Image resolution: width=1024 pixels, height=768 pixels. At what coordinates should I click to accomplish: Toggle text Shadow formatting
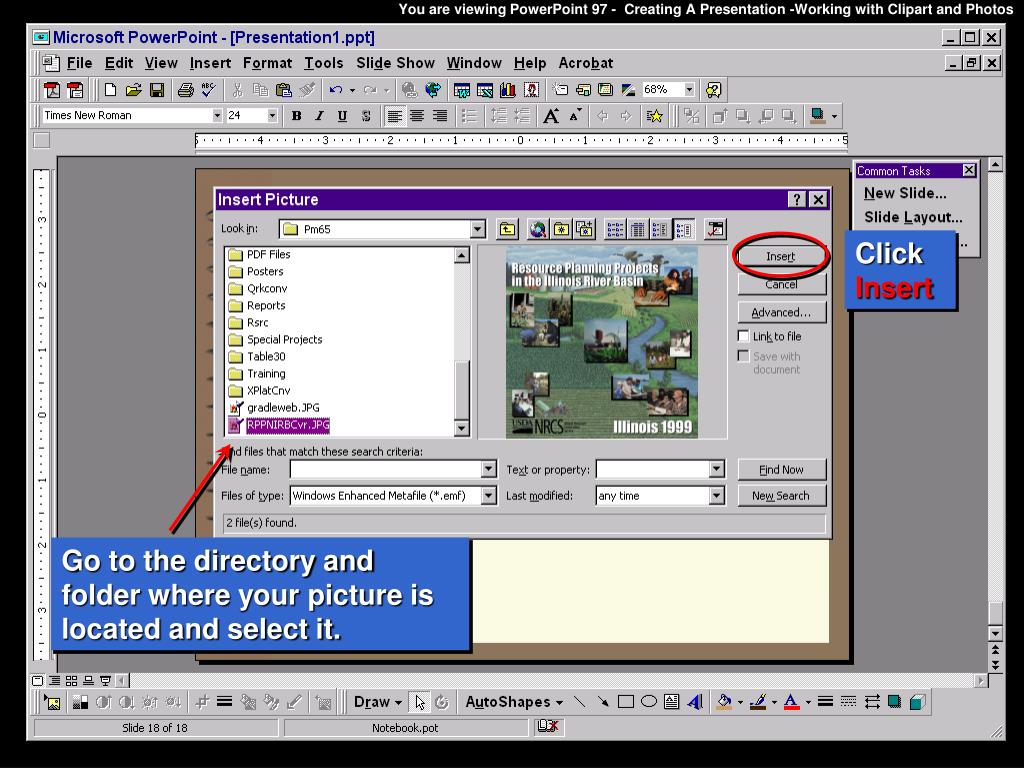[366, 116]
